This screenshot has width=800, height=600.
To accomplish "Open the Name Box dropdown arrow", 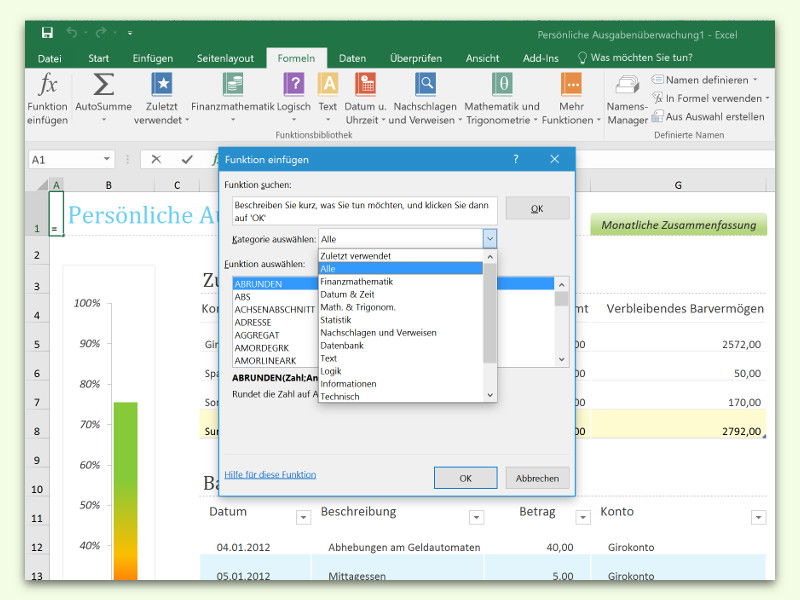I will click(107, 159).
